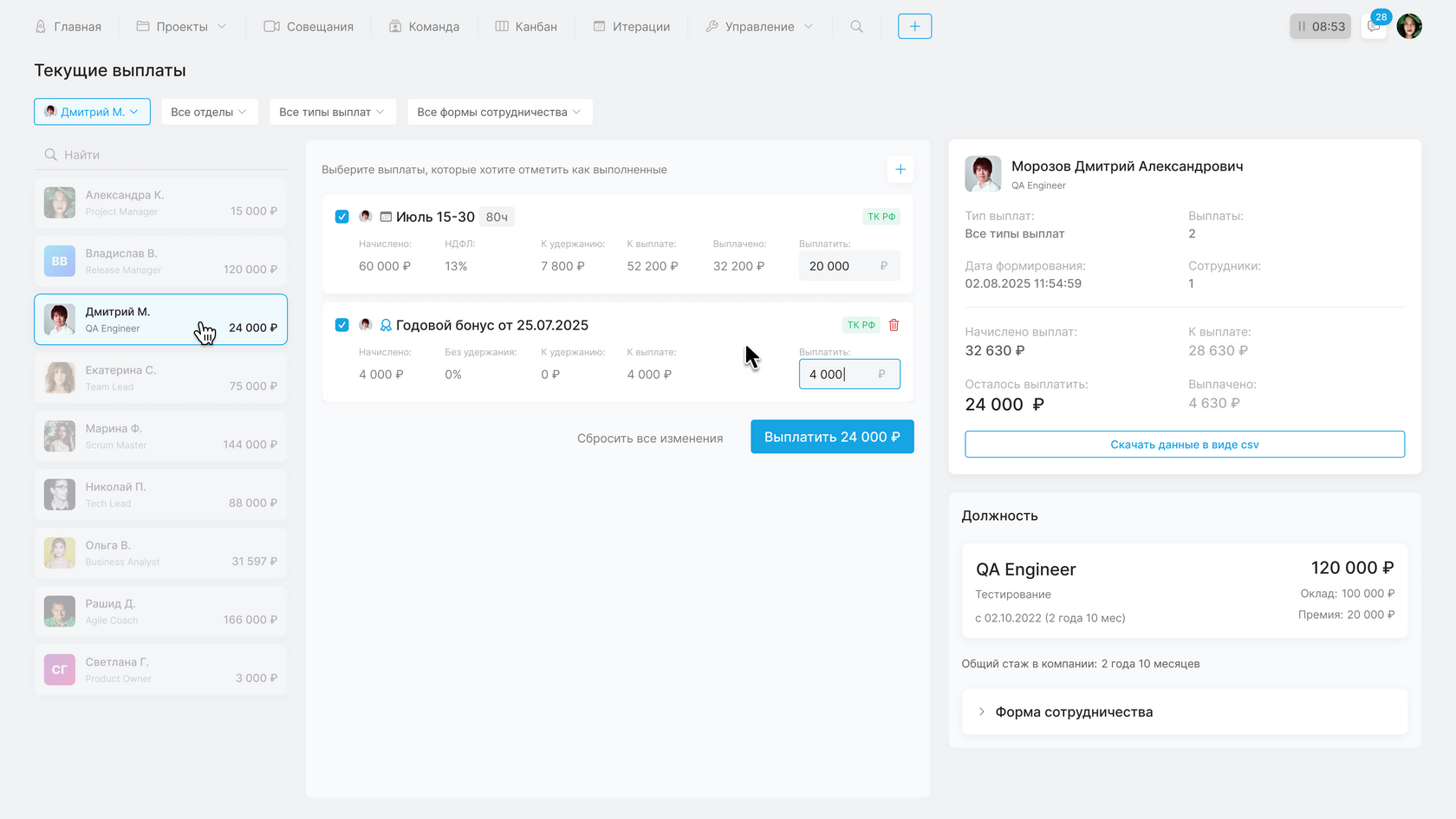The image size is (1456, 819).
Task: Open the Все отделы filter dropdown
Action: pos(209,112)
